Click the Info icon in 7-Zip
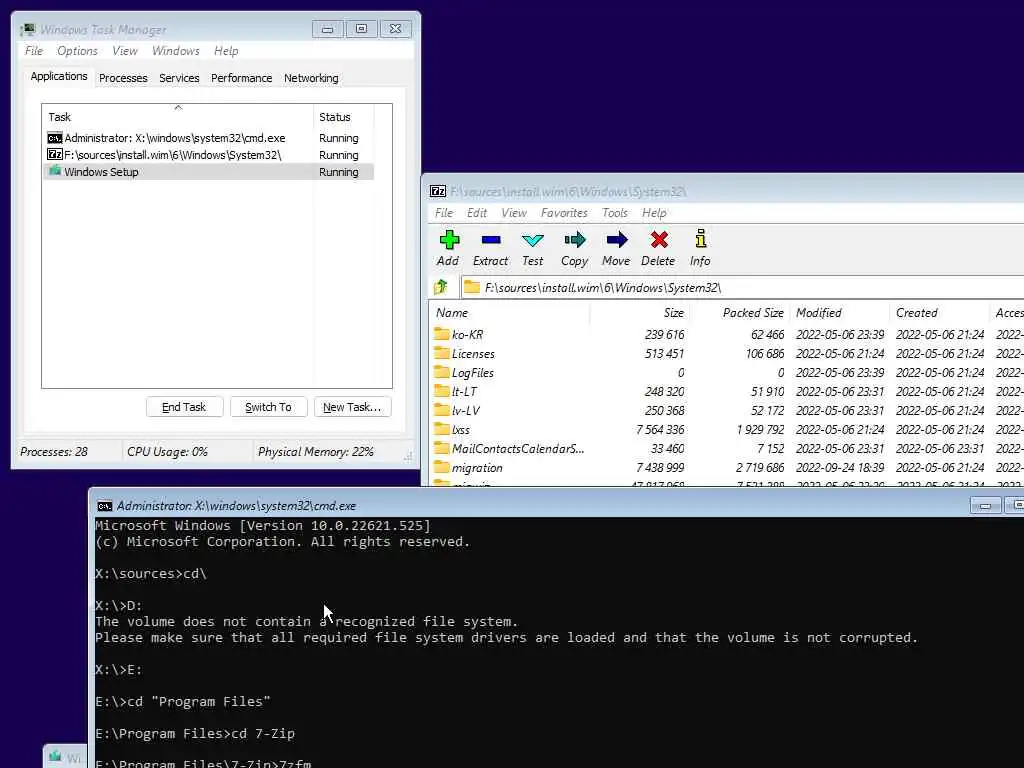The height and width of the screenshot is (768, 1024). [701, 239]
